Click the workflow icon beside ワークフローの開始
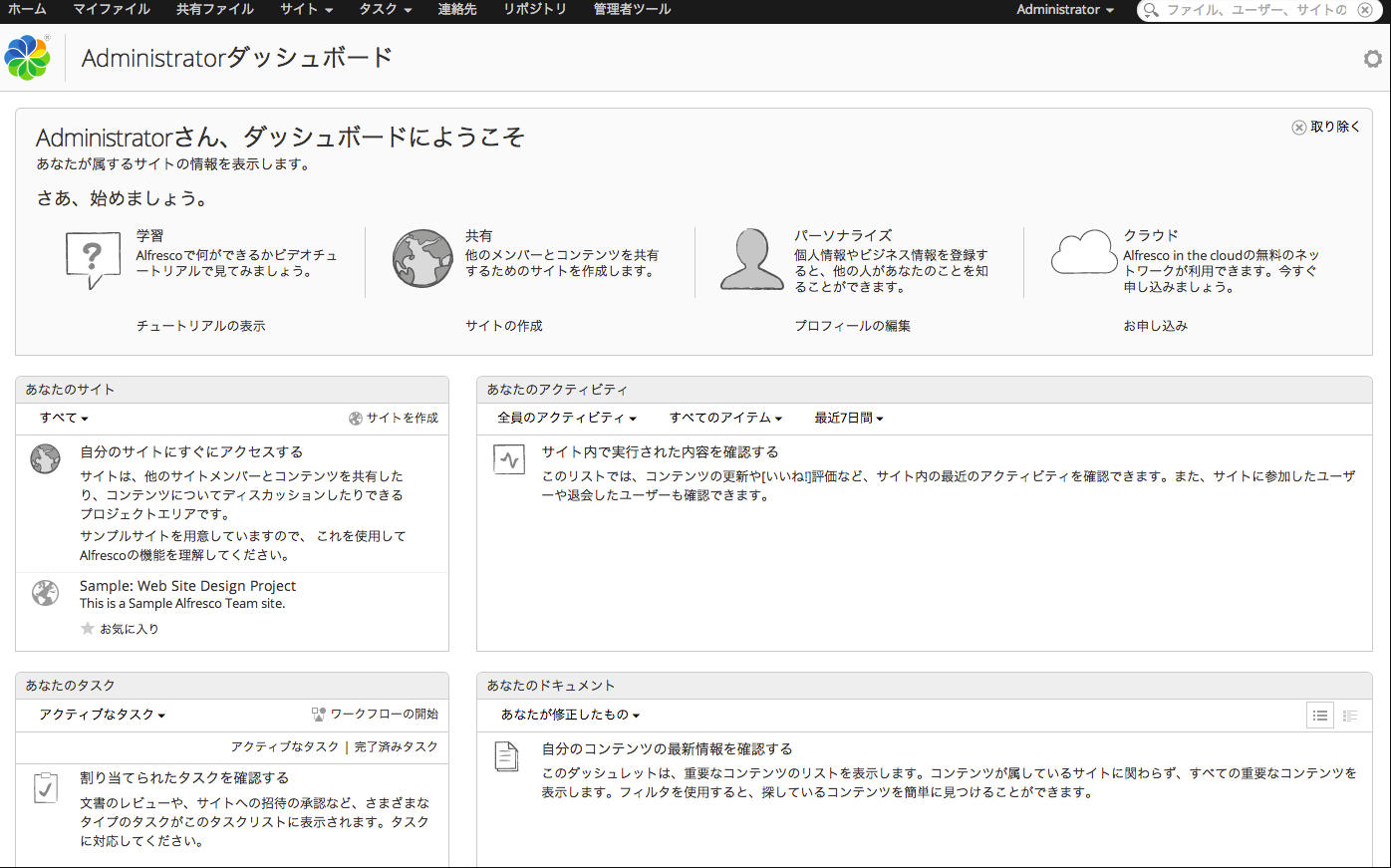The width and height of the screenshot is (1391, 868). click(319, 715)
